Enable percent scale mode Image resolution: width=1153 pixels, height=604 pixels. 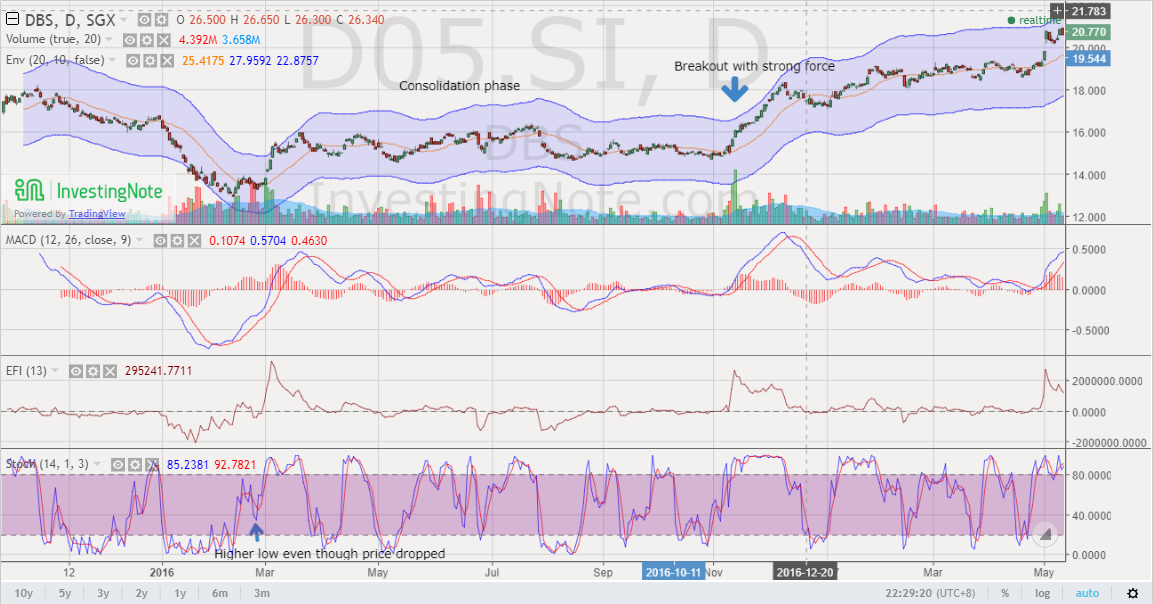point(1005,592)
